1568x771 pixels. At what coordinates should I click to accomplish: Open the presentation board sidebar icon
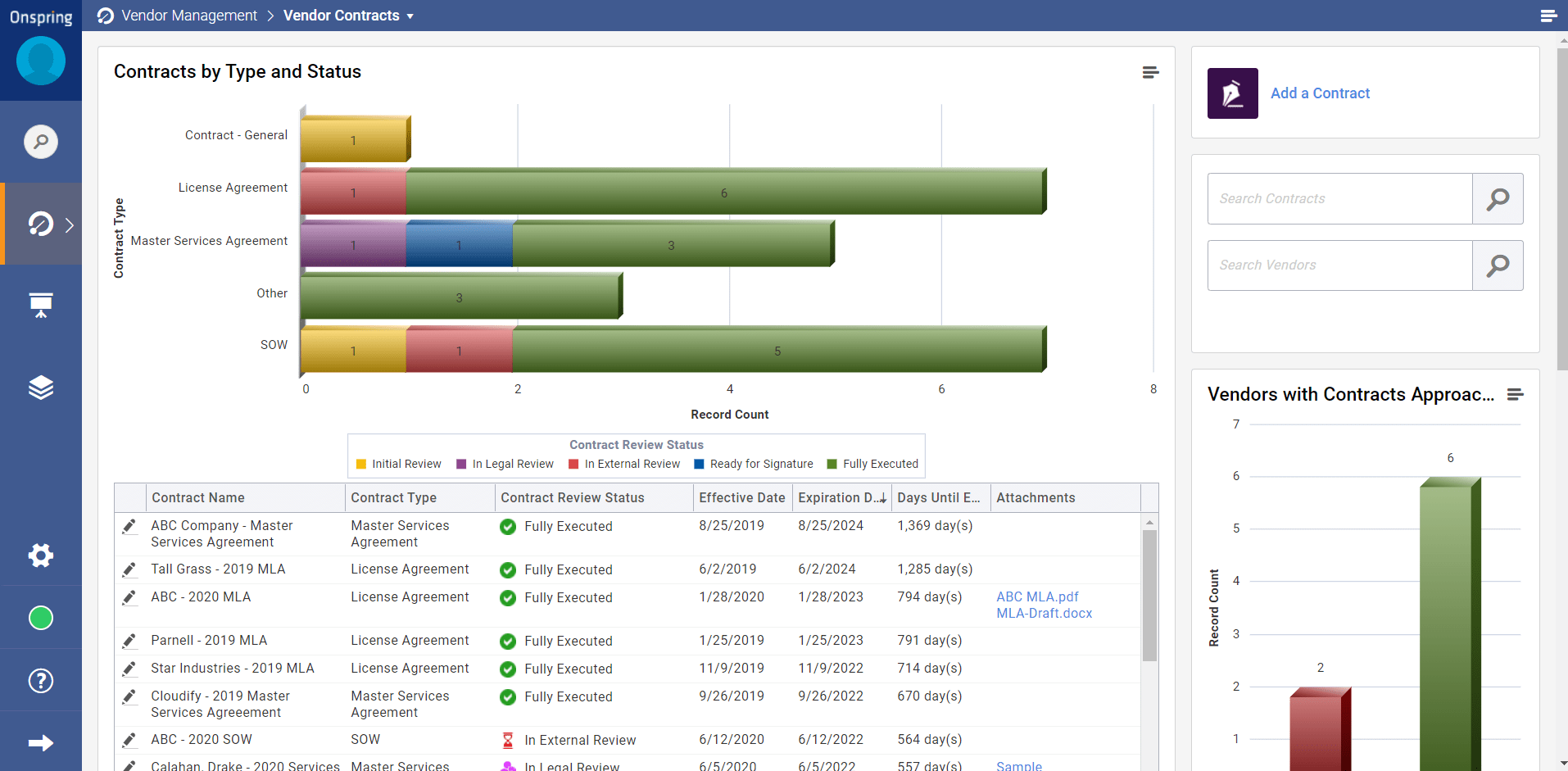pos(41,306)
